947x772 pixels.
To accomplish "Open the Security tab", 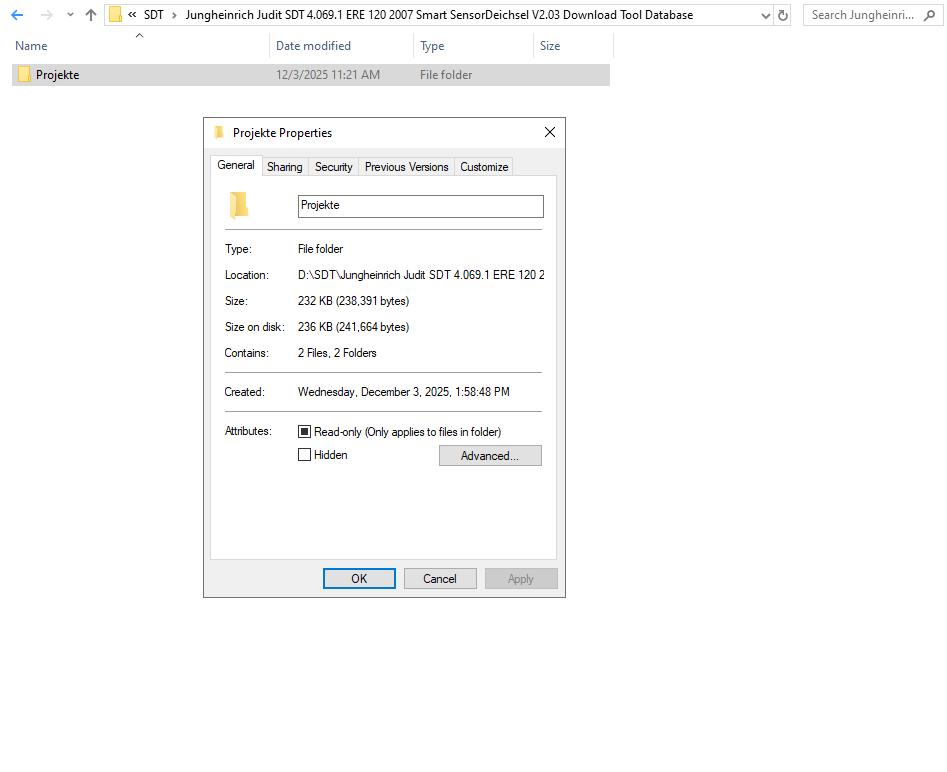I will [x=333, y=167].
